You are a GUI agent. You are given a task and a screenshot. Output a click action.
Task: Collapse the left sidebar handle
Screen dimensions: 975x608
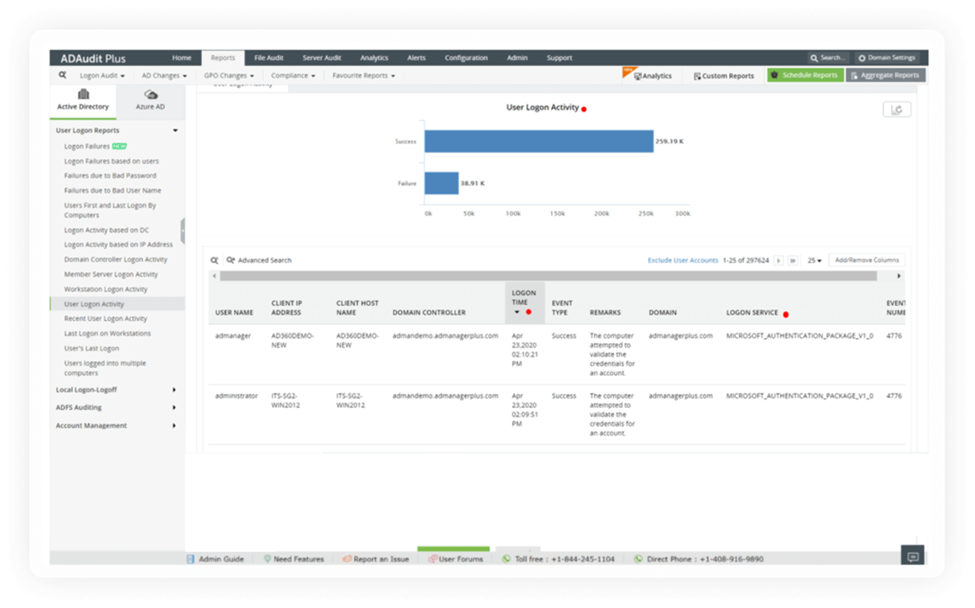[x=182, y=231]
